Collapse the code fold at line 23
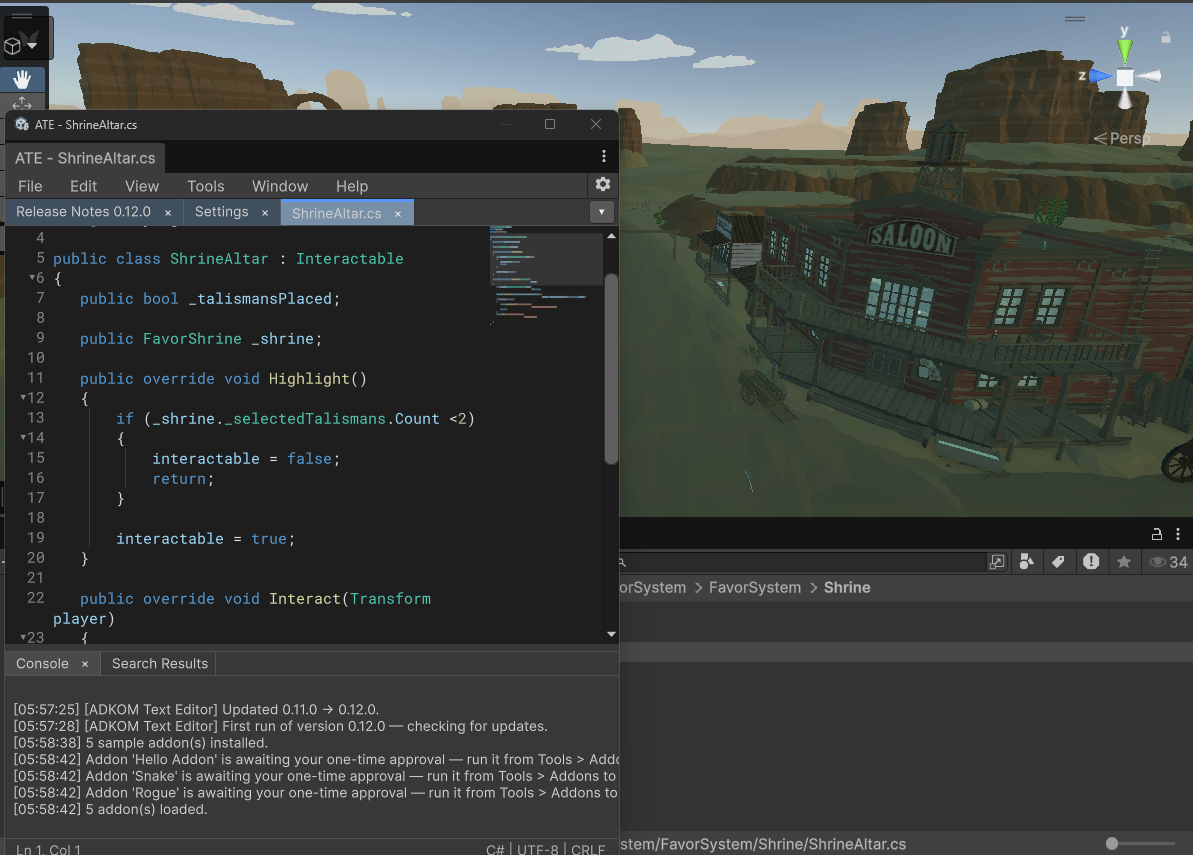The height and width of the screenshot is (855, 1193). click(24, 637)
